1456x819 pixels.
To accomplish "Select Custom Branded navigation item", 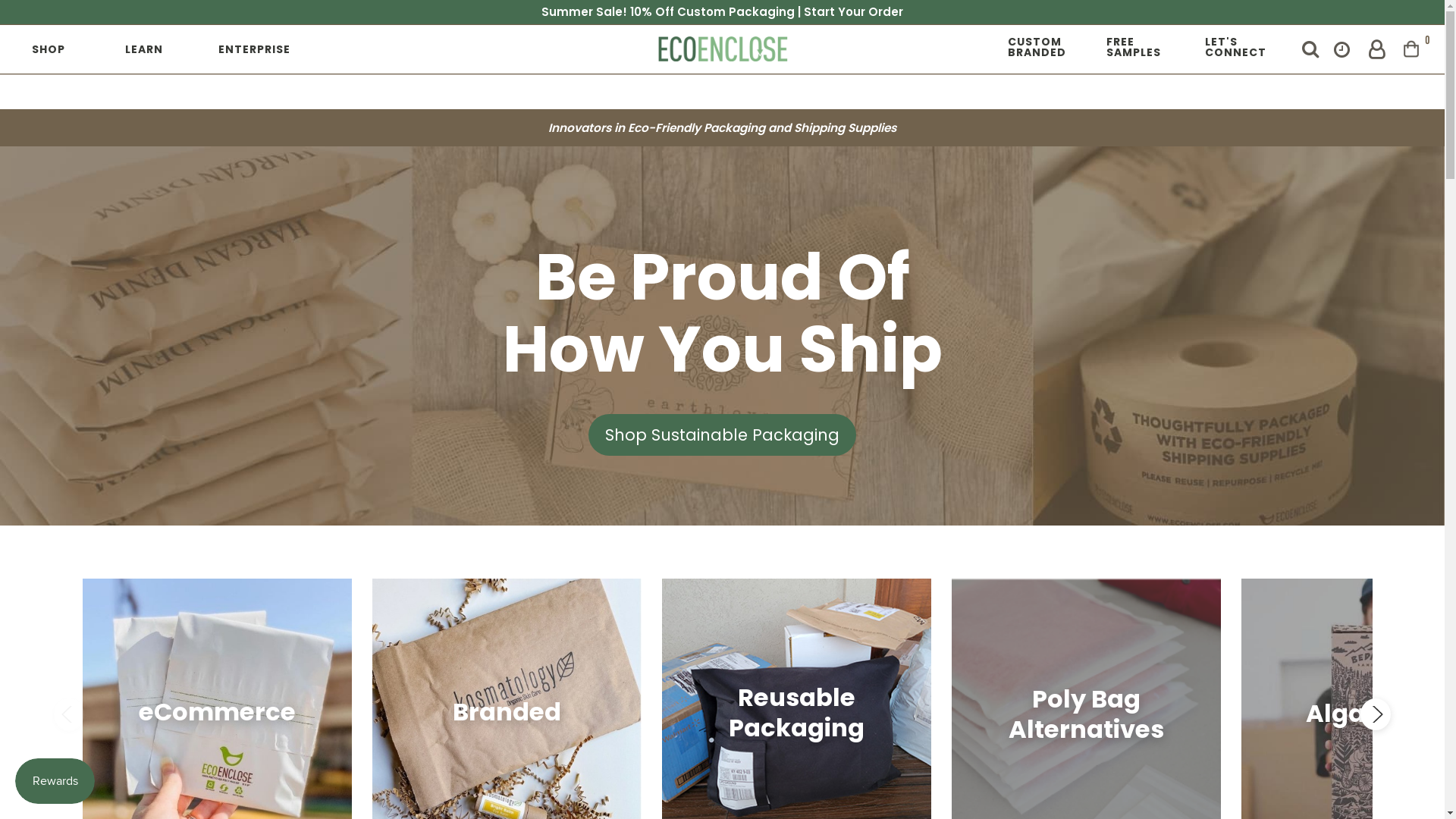I will pyautogui.click(x=1037, y=47).
